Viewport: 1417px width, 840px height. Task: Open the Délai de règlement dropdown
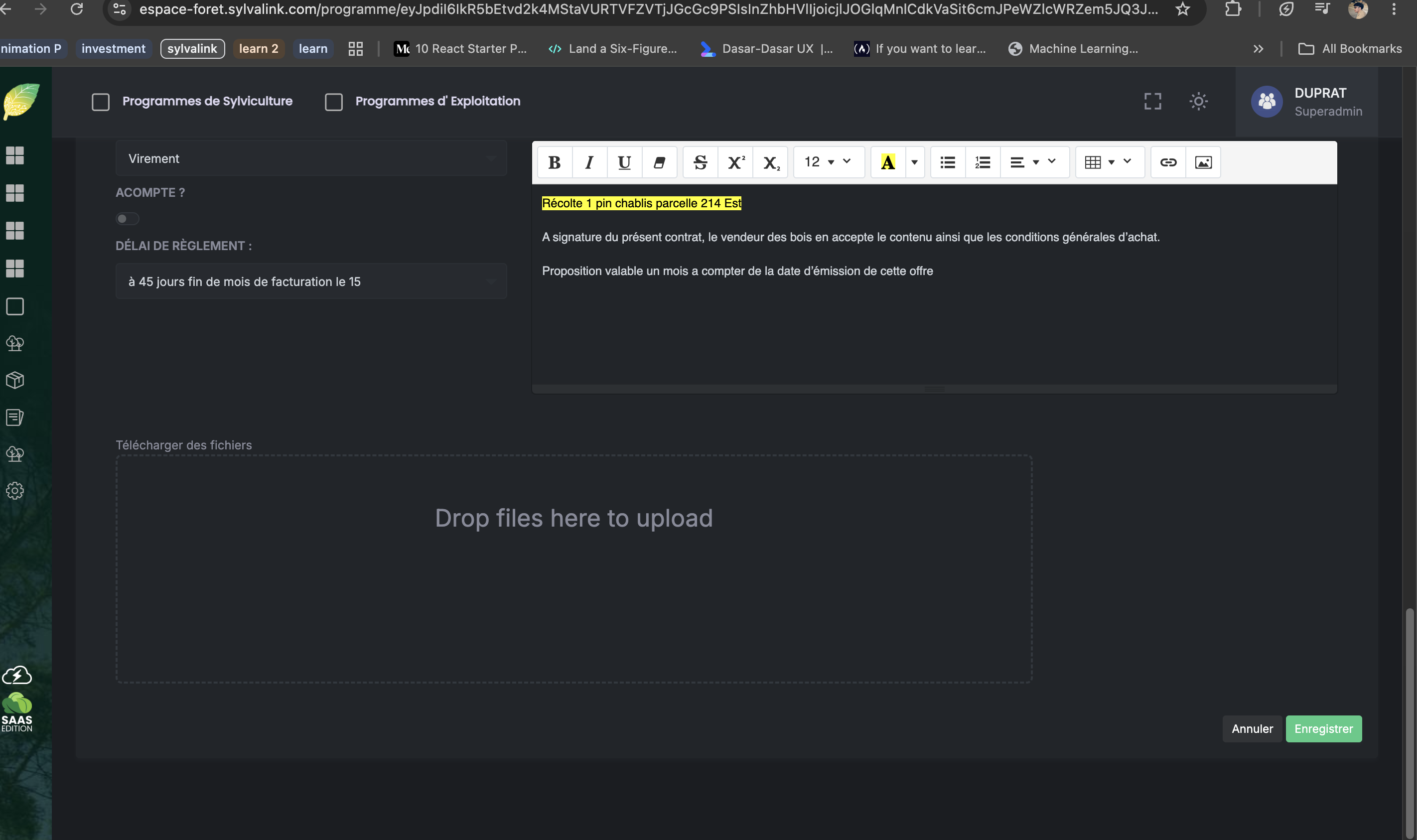(x=311, y=281)
